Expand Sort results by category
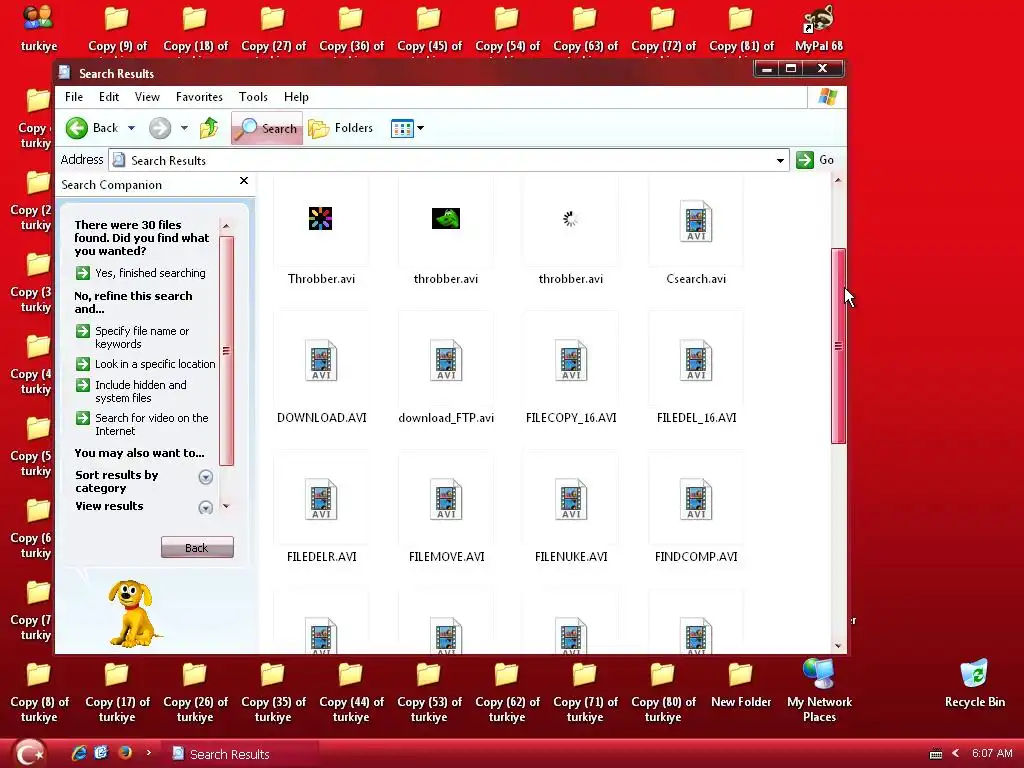The image size is (1024, 768). [x=205, y=477]
